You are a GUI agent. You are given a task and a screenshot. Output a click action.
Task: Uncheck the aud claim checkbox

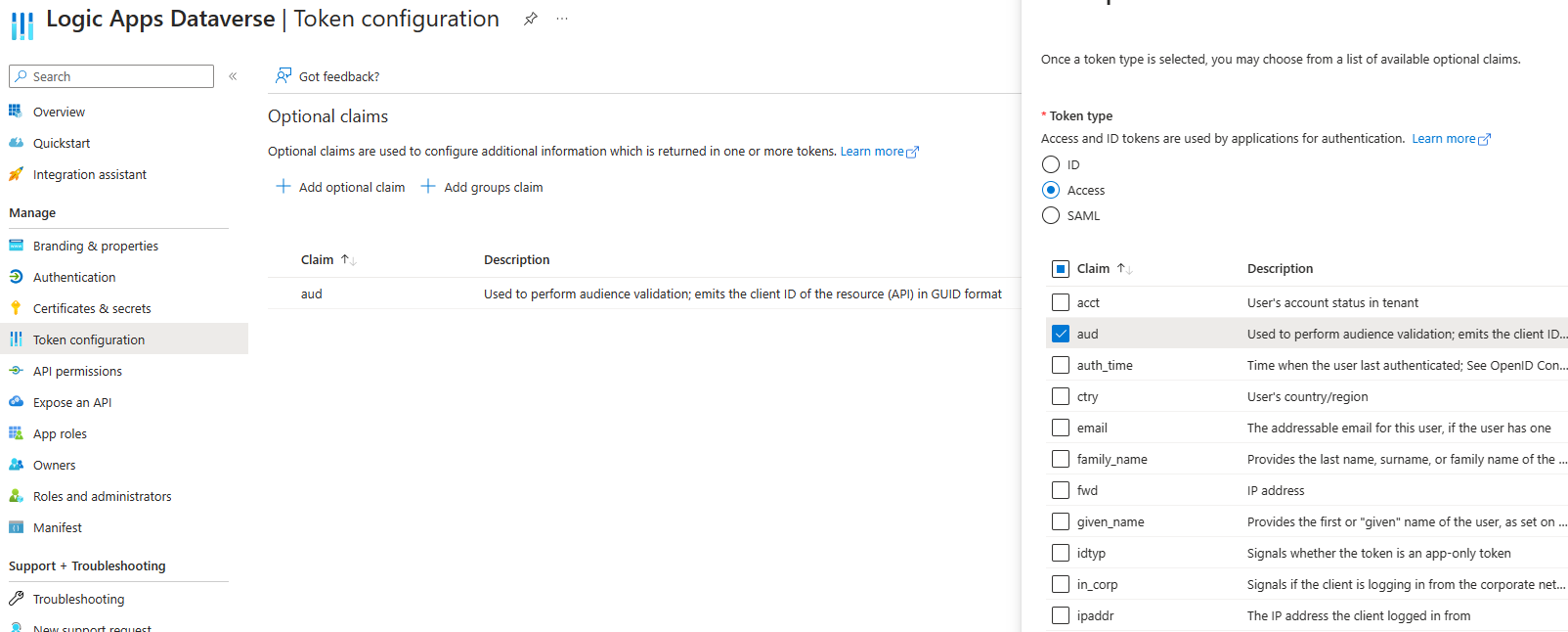[x=1061, y=334]
